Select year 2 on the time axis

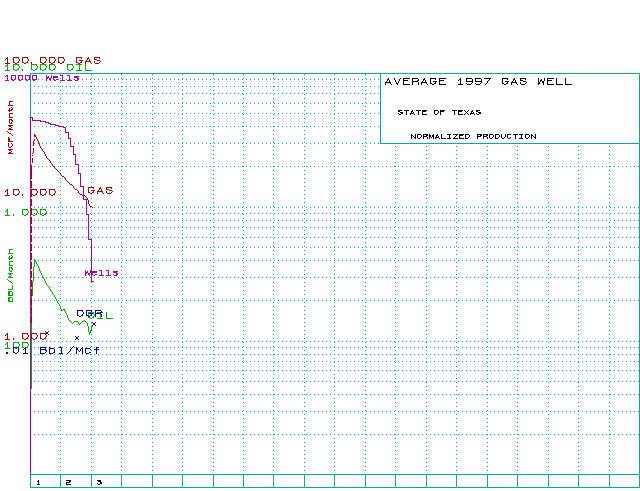pos(68,482)
